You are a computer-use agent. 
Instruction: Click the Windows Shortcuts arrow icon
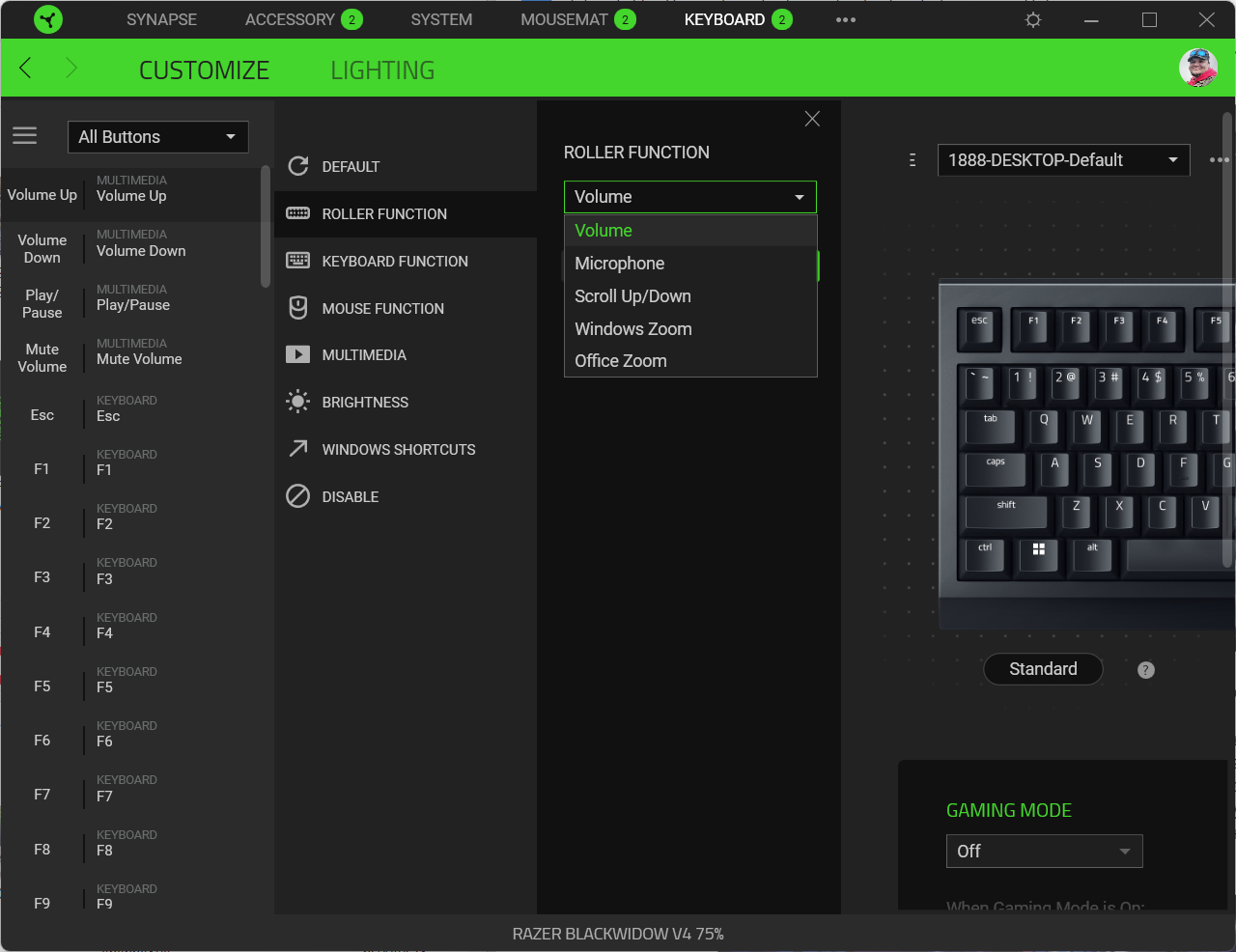pos(298,449)
